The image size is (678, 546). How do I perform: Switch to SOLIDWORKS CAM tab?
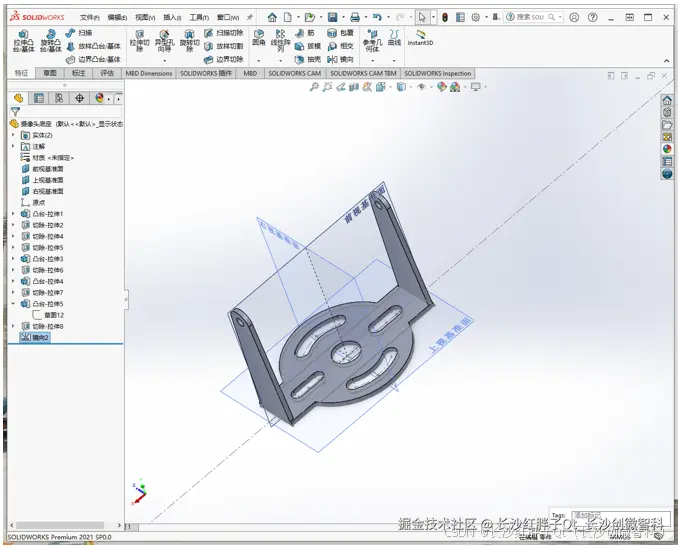(294, 73)
